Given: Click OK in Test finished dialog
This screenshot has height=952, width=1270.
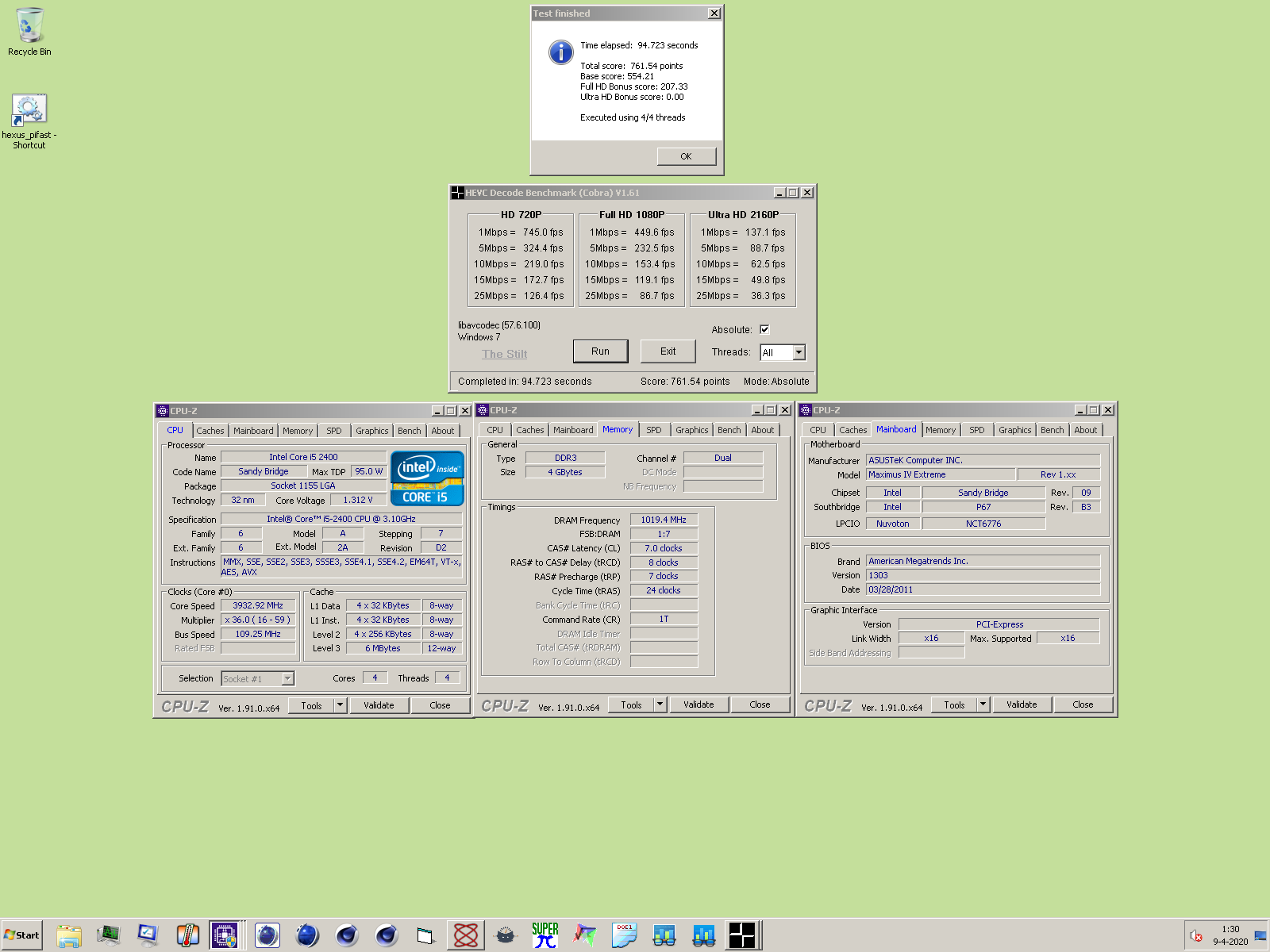Looking at the screenshot, I should (x=687, y=156).
